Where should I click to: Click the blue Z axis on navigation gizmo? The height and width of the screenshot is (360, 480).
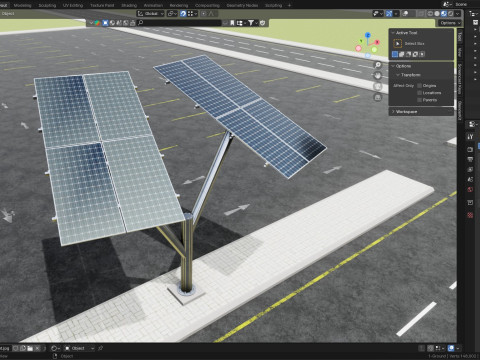(368, 35)
